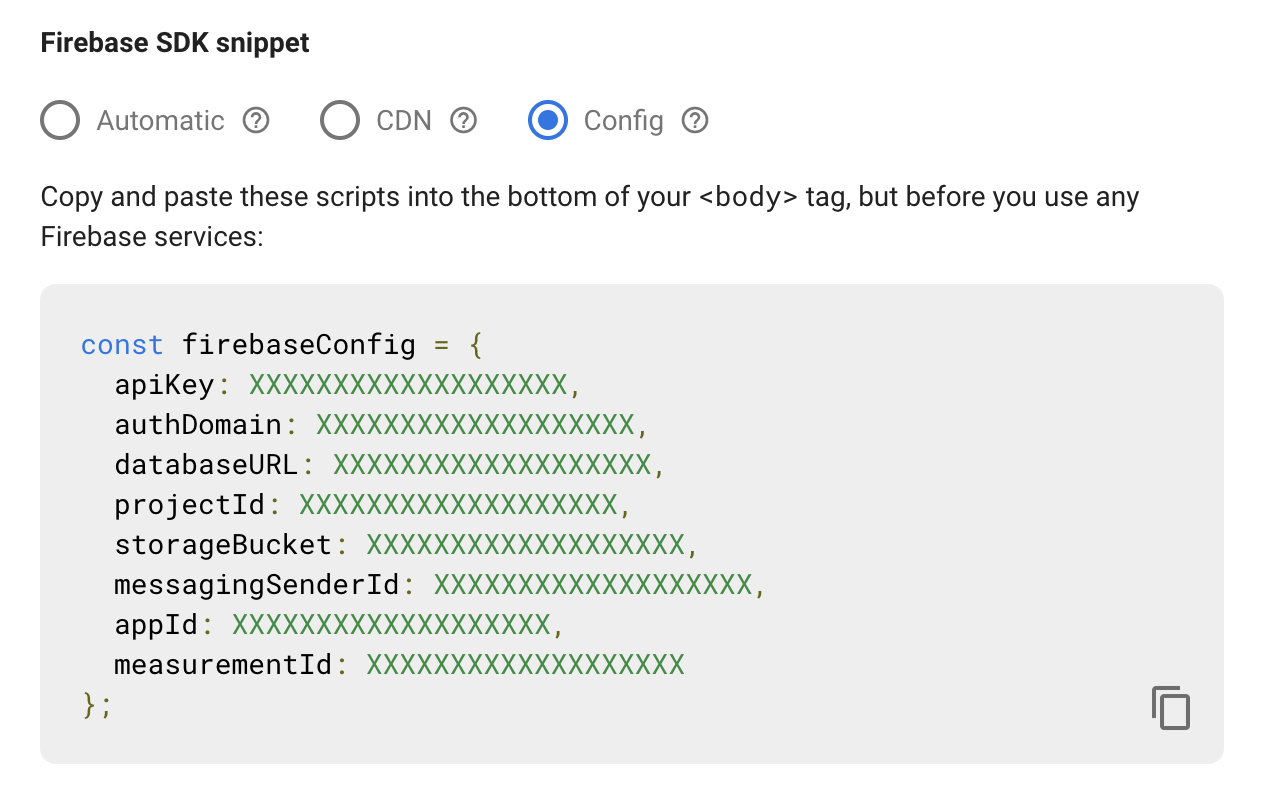The image size is (1262, 804).
Task: Open help tooltip next to Automatic
Action: pos(257,121)
